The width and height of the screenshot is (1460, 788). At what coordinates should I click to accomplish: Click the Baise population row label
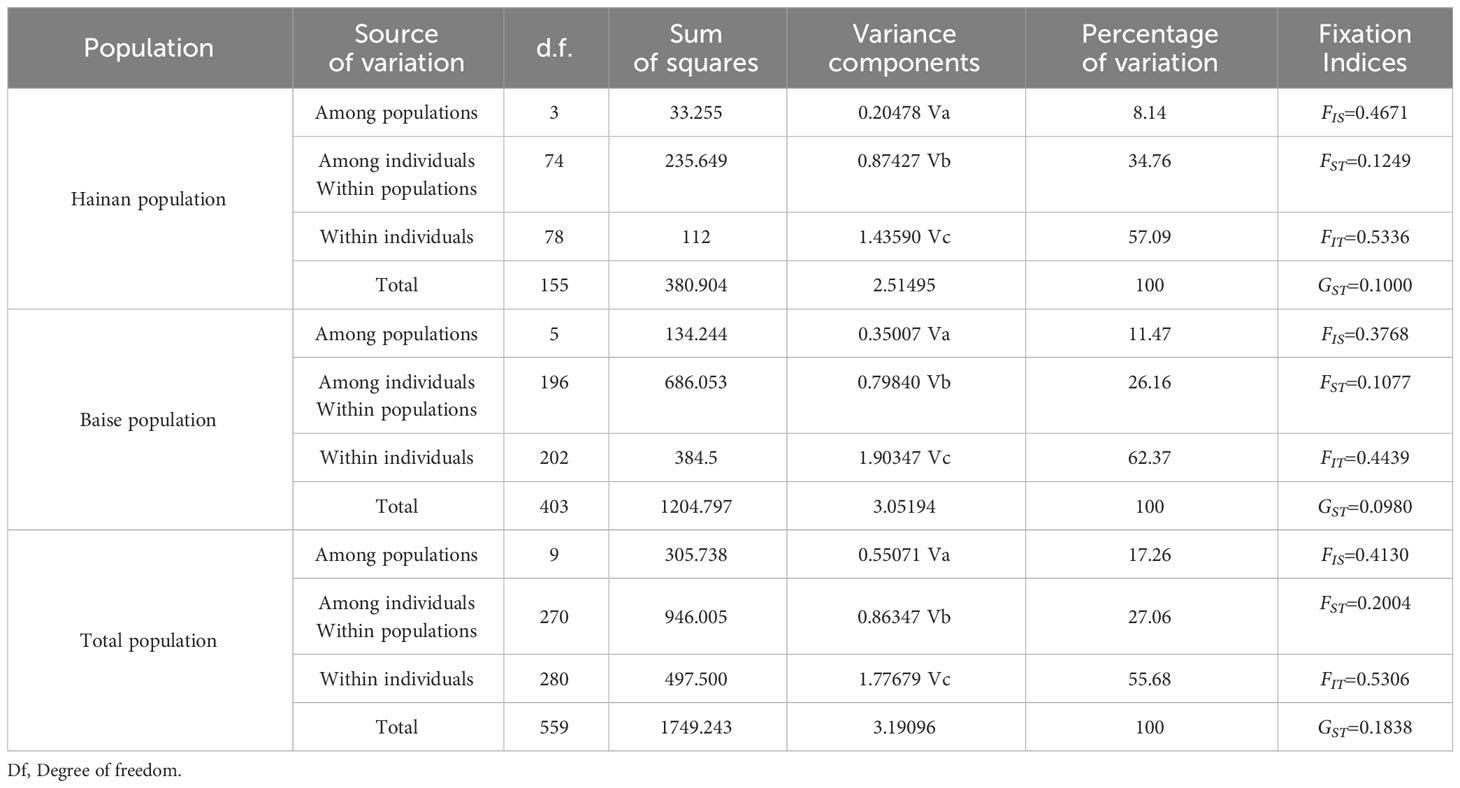click(x=148, y=420)
